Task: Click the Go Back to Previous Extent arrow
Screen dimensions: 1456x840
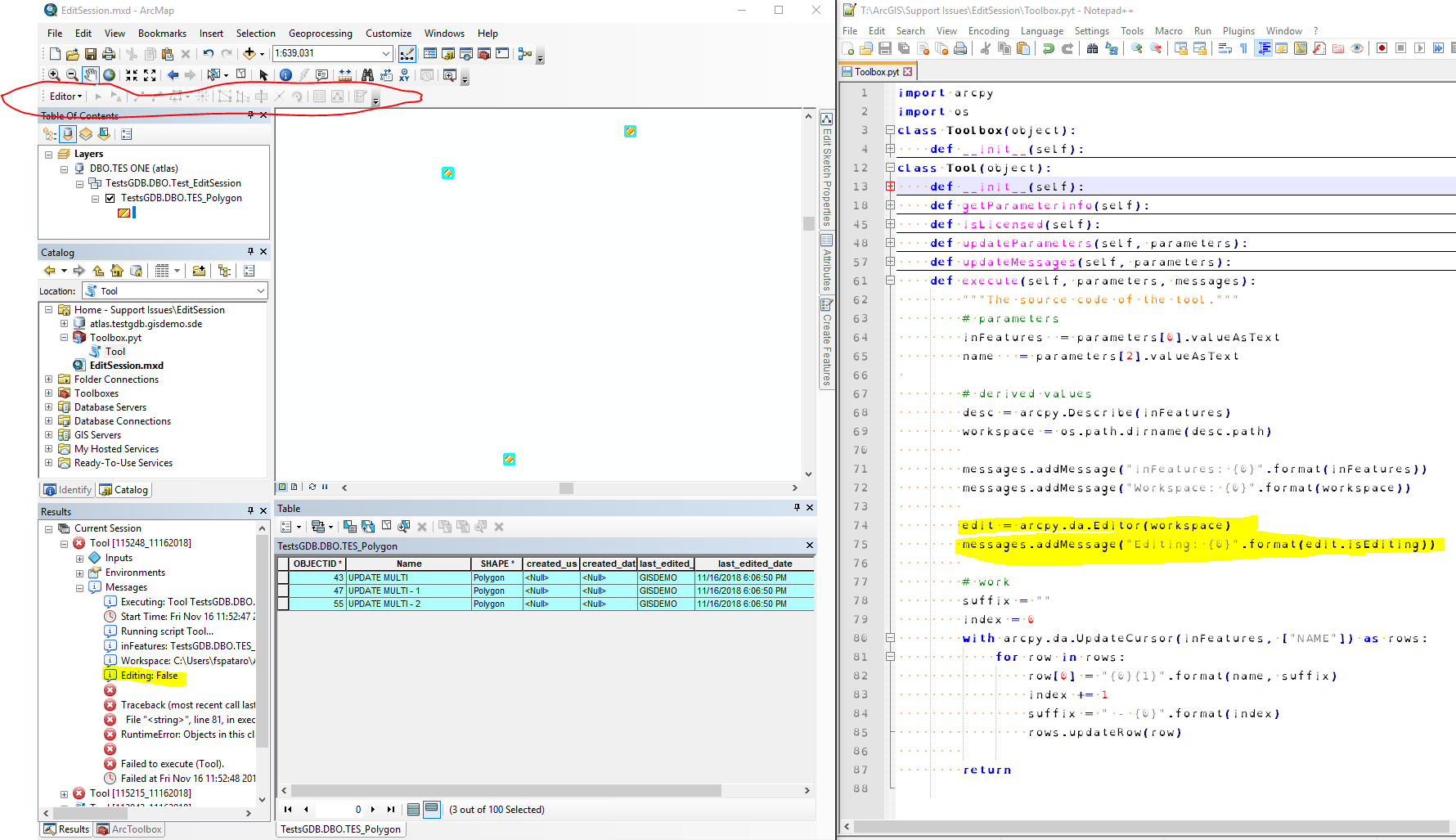Action: tap(173, 75)
